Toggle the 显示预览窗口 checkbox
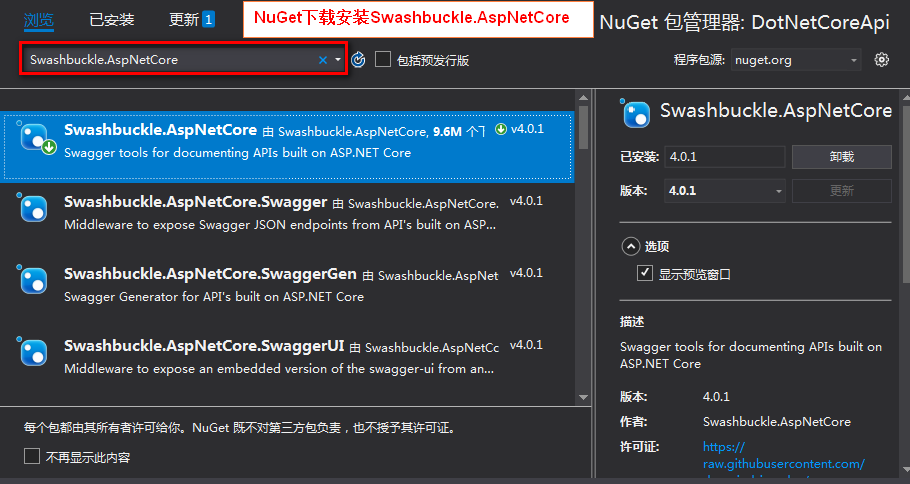910x484 pixels. (x=645, y=273)
